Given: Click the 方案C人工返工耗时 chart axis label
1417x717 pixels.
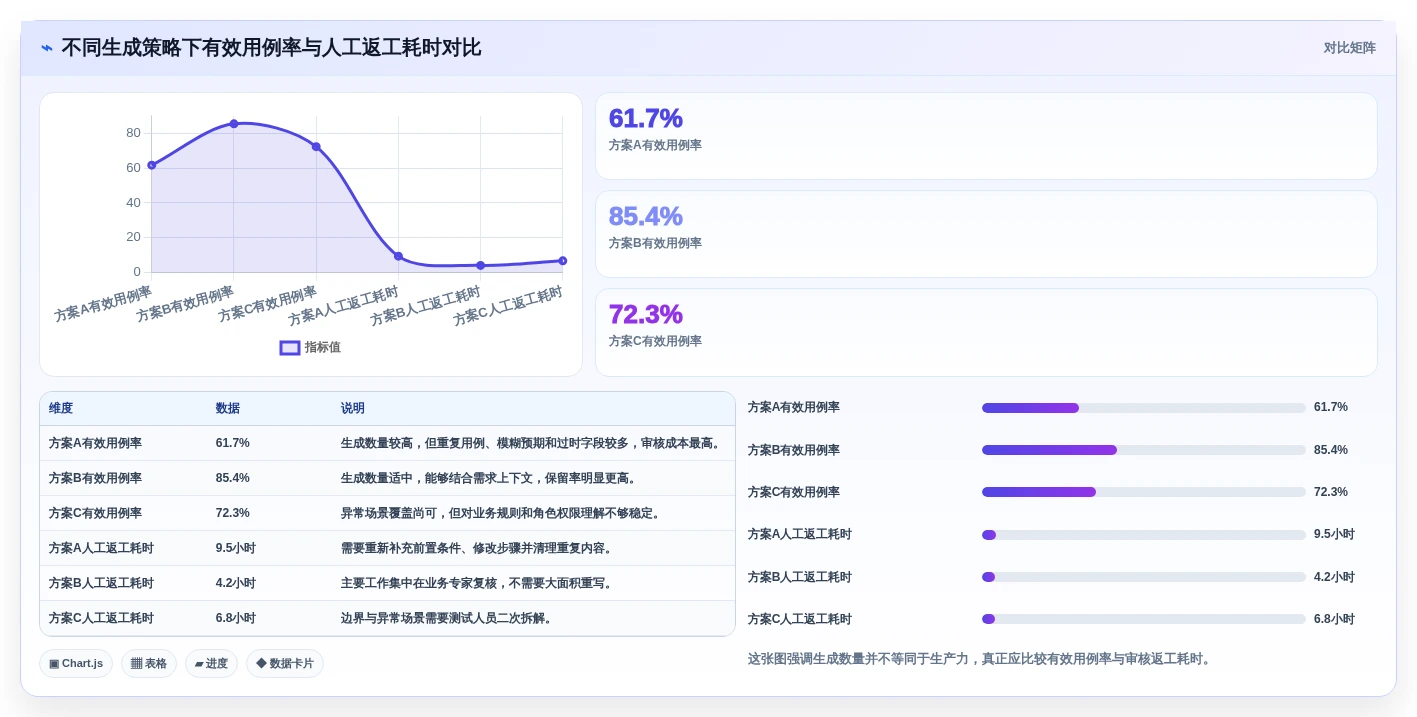Looking at the screenshot, I should pos(508,306).
